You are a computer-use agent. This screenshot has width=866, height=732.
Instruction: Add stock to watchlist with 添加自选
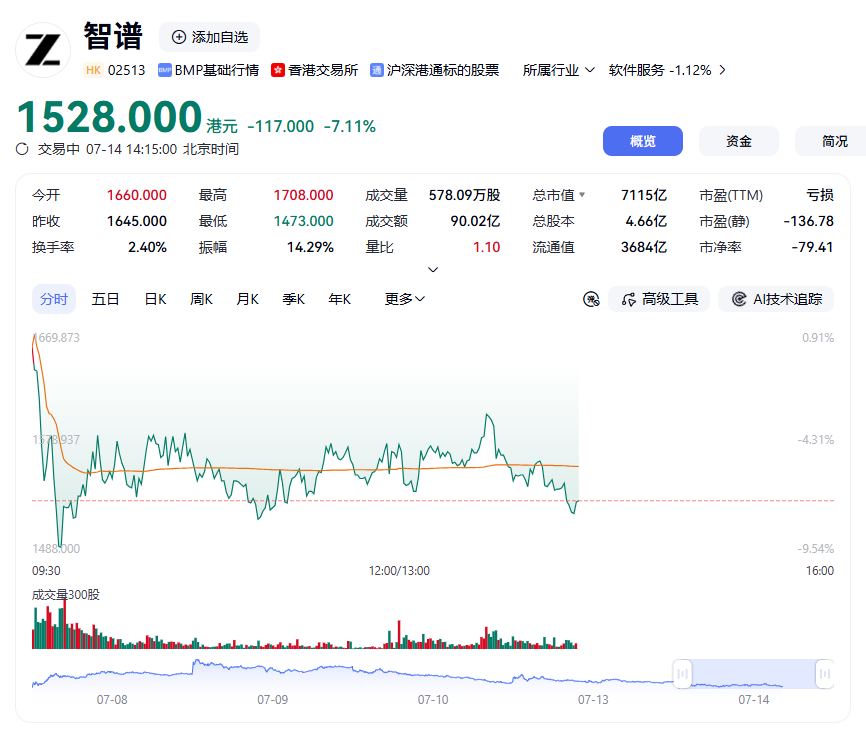click(x=209, y=37)
